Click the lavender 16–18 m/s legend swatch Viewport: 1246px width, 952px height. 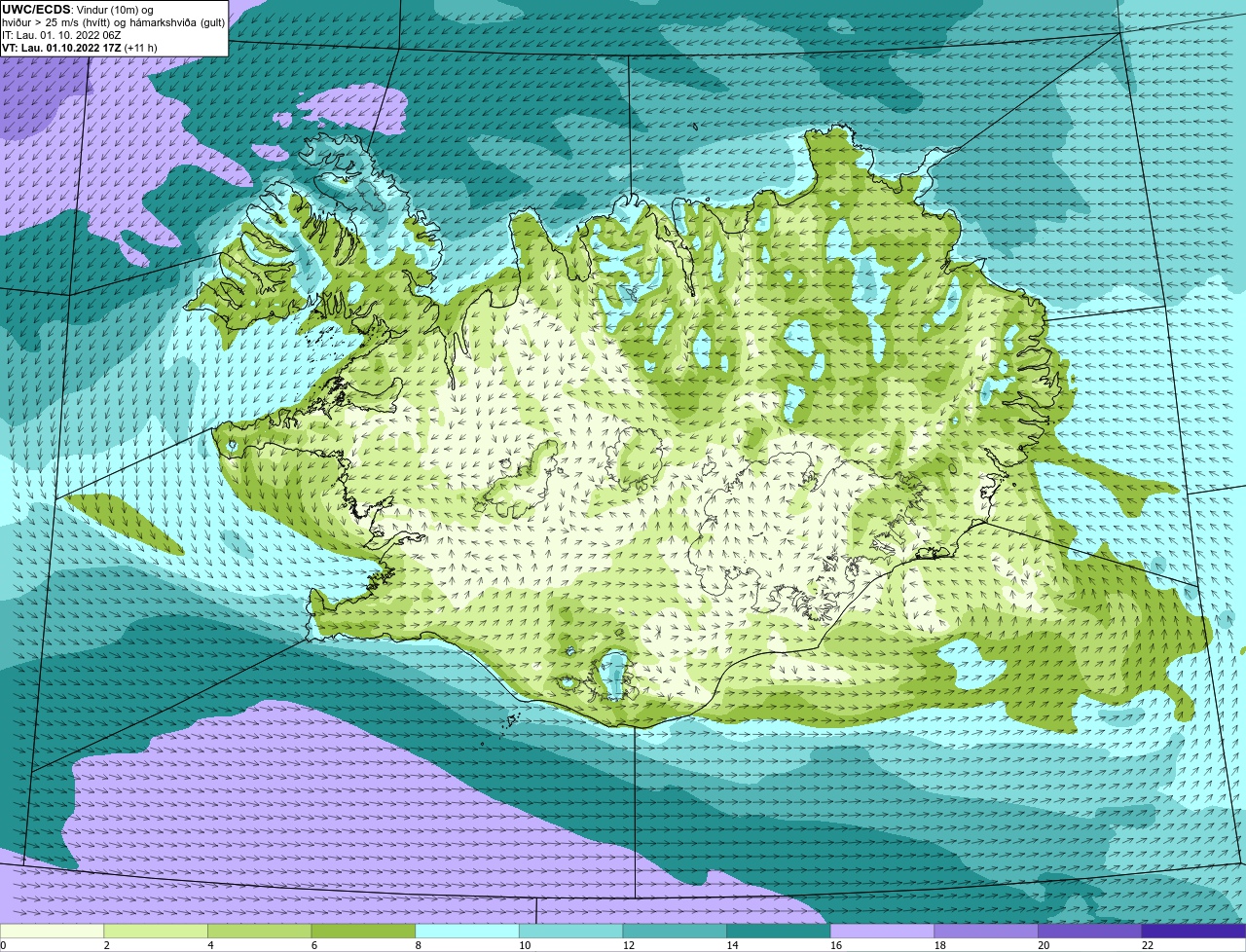tap(882, 931)
